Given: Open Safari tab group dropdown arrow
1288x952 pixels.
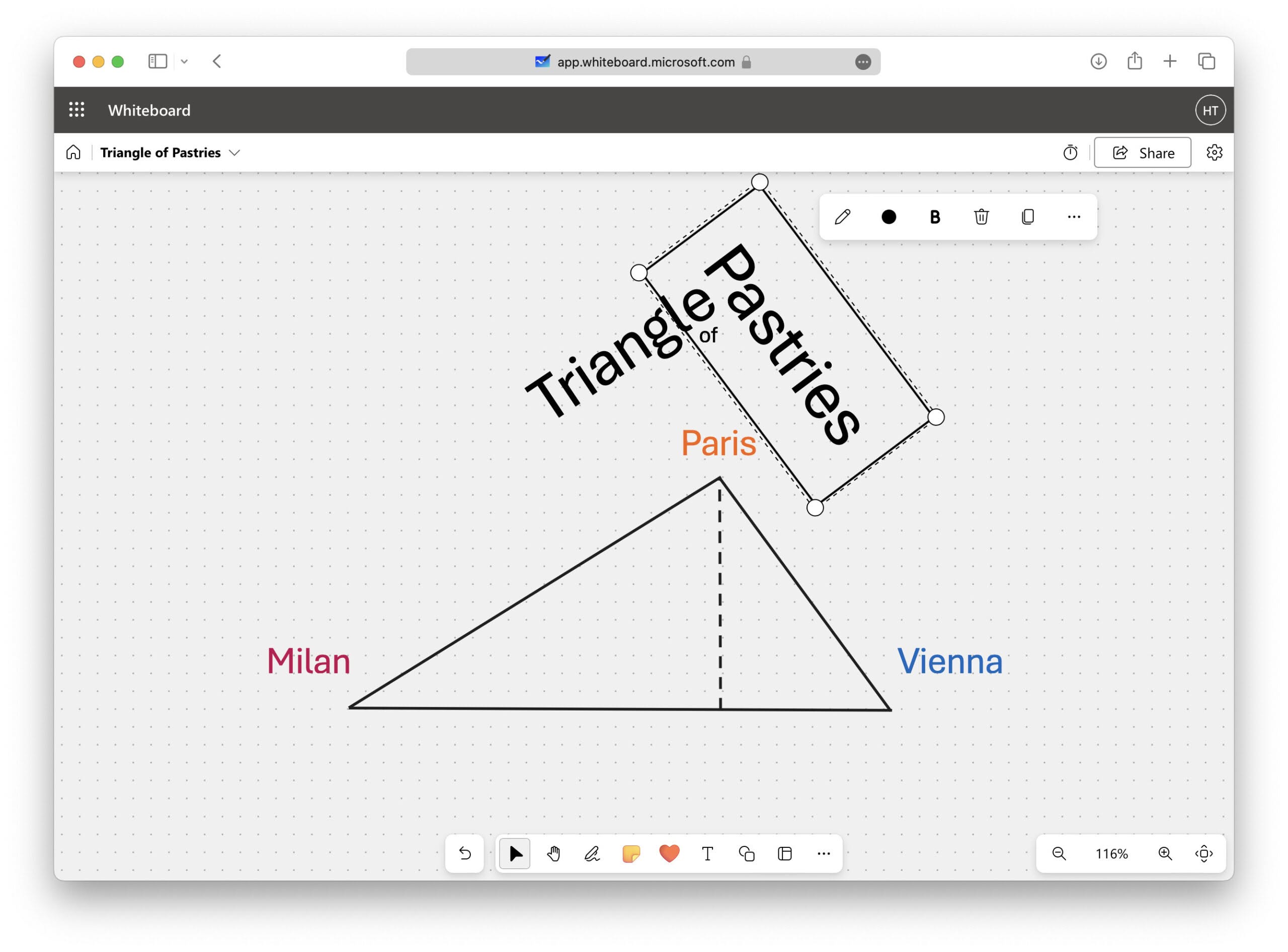Looking at the screenshot, I should click(184, 61).
